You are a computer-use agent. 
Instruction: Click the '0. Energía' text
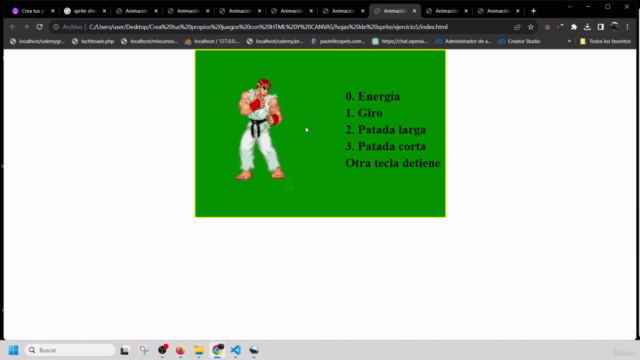click(372, 96)
